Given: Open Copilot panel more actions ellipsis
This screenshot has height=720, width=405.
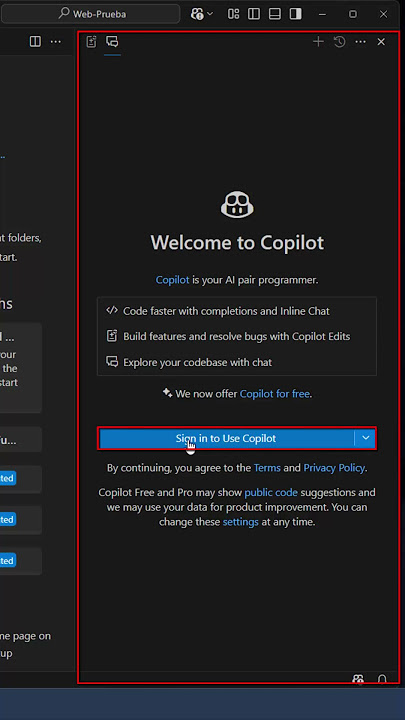Looking at the screenshot, I should [360, 42].
